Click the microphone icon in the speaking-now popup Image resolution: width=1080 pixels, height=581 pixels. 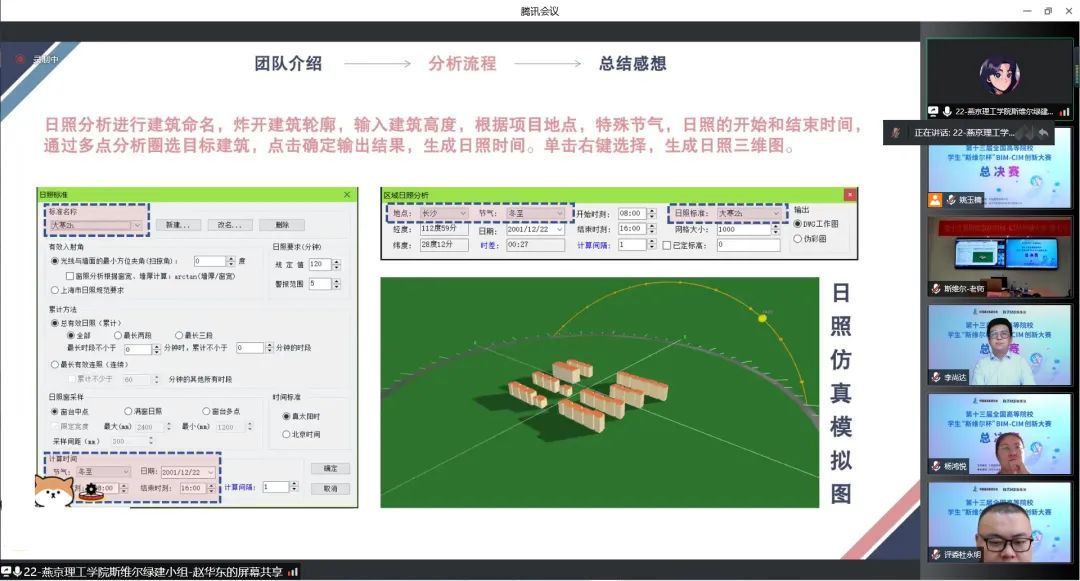point(896,132)
